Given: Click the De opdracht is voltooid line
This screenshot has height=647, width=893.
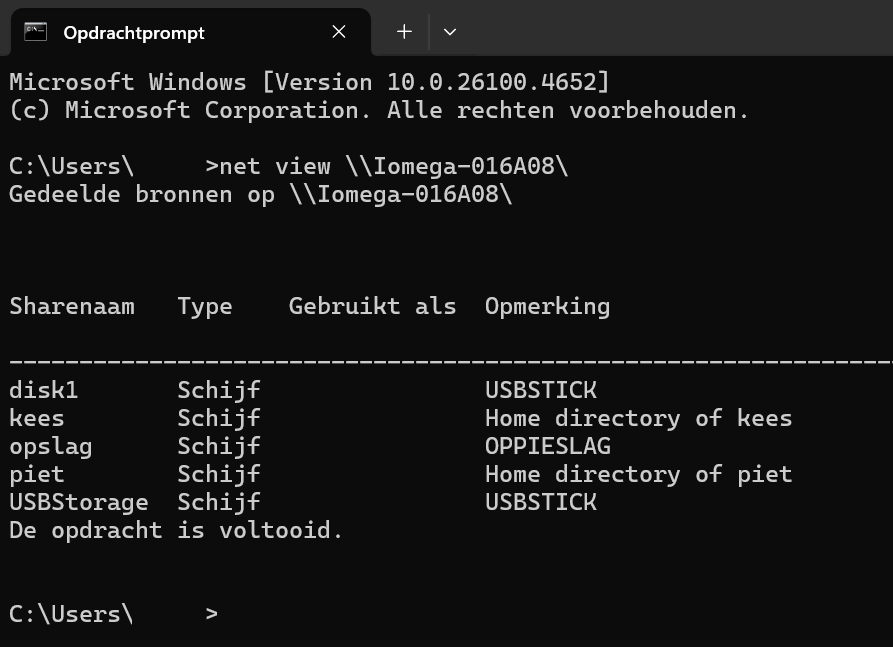Looking at the screenshot, I should (176, 530).
